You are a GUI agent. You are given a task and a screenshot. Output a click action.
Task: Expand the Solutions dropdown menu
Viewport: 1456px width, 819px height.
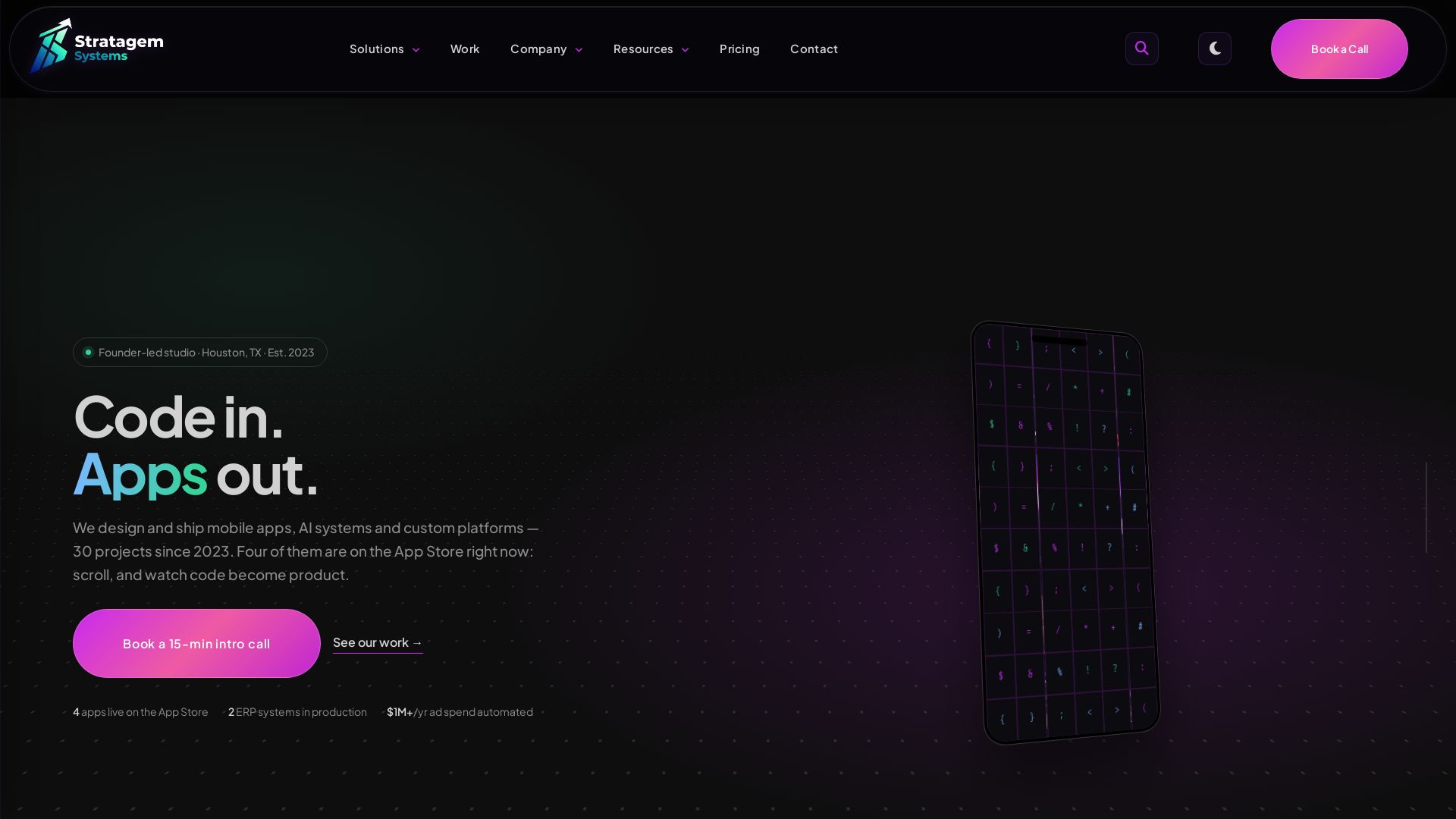(384, 49)
